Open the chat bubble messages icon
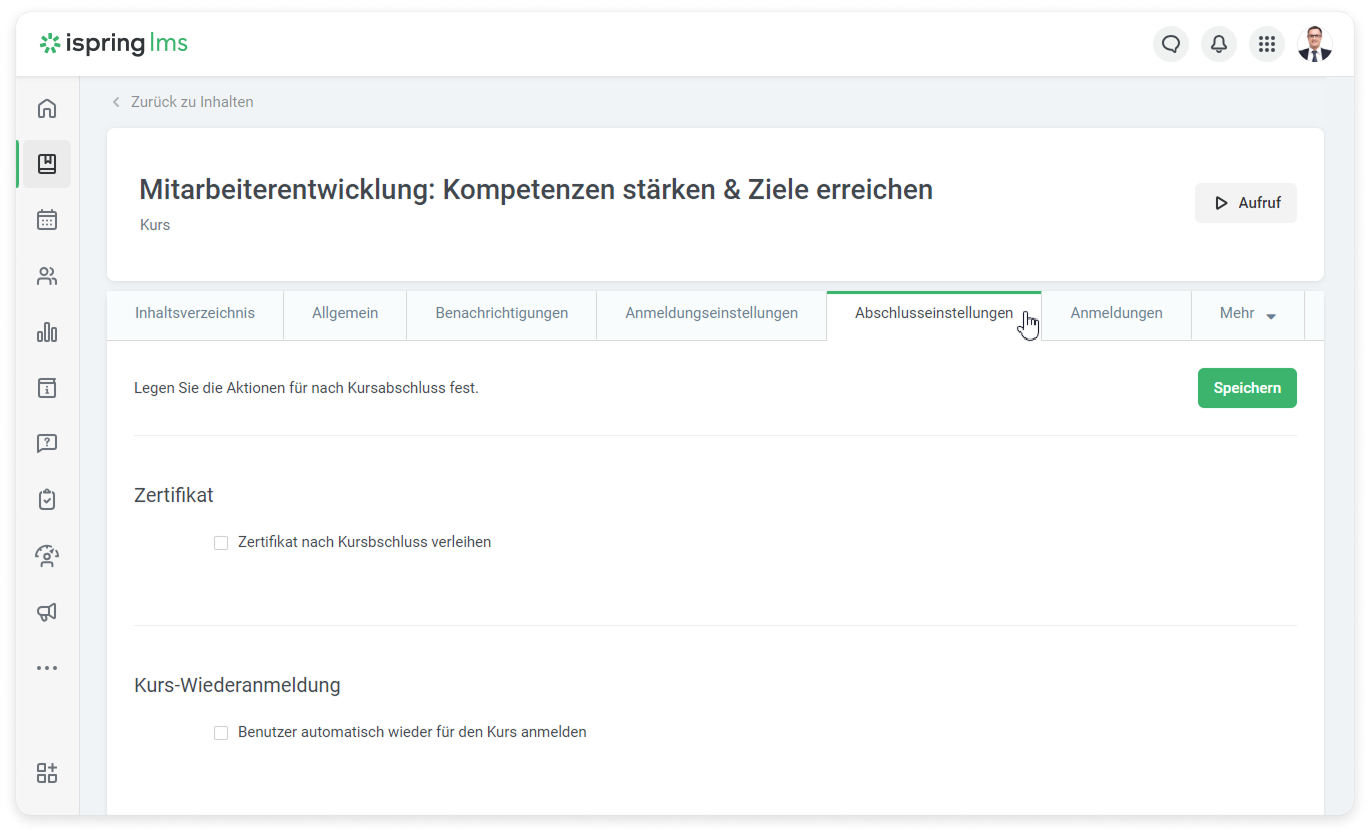This screenshot has width=1370, height=835. click(1170, 44)
